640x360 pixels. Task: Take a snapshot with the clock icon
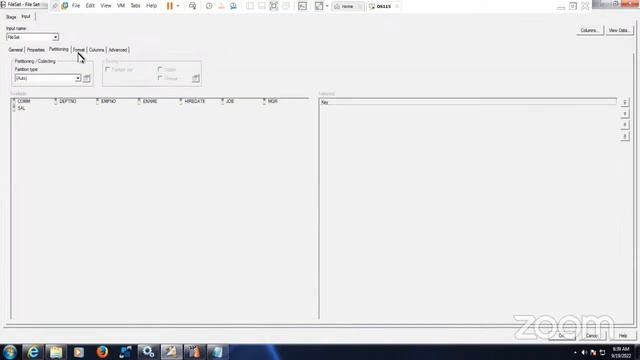point(209,6)
